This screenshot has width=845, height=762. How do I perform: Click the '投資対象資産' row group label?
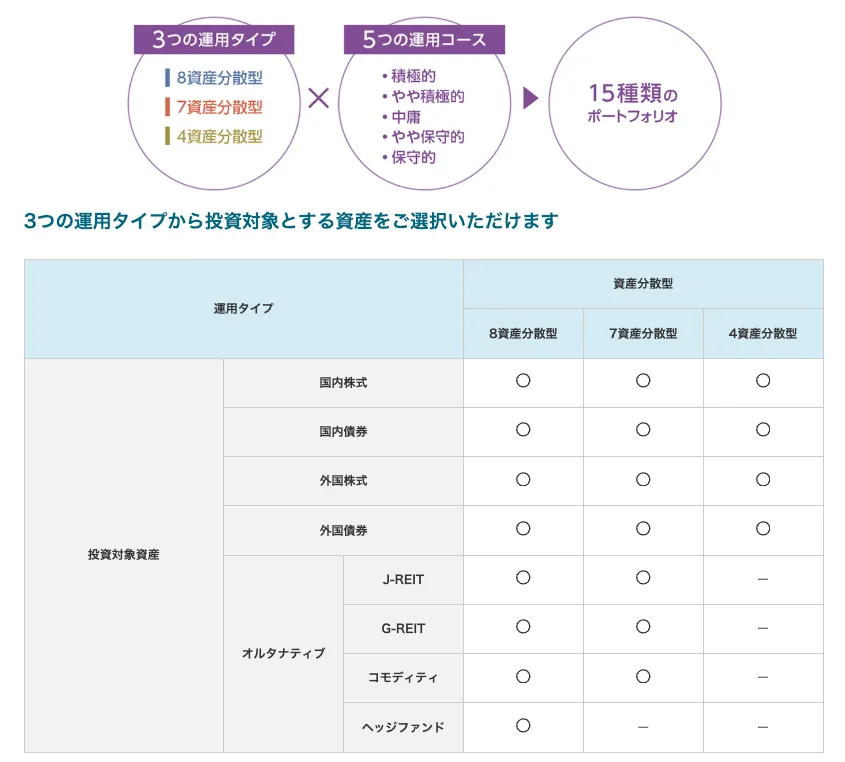point(123,555)
